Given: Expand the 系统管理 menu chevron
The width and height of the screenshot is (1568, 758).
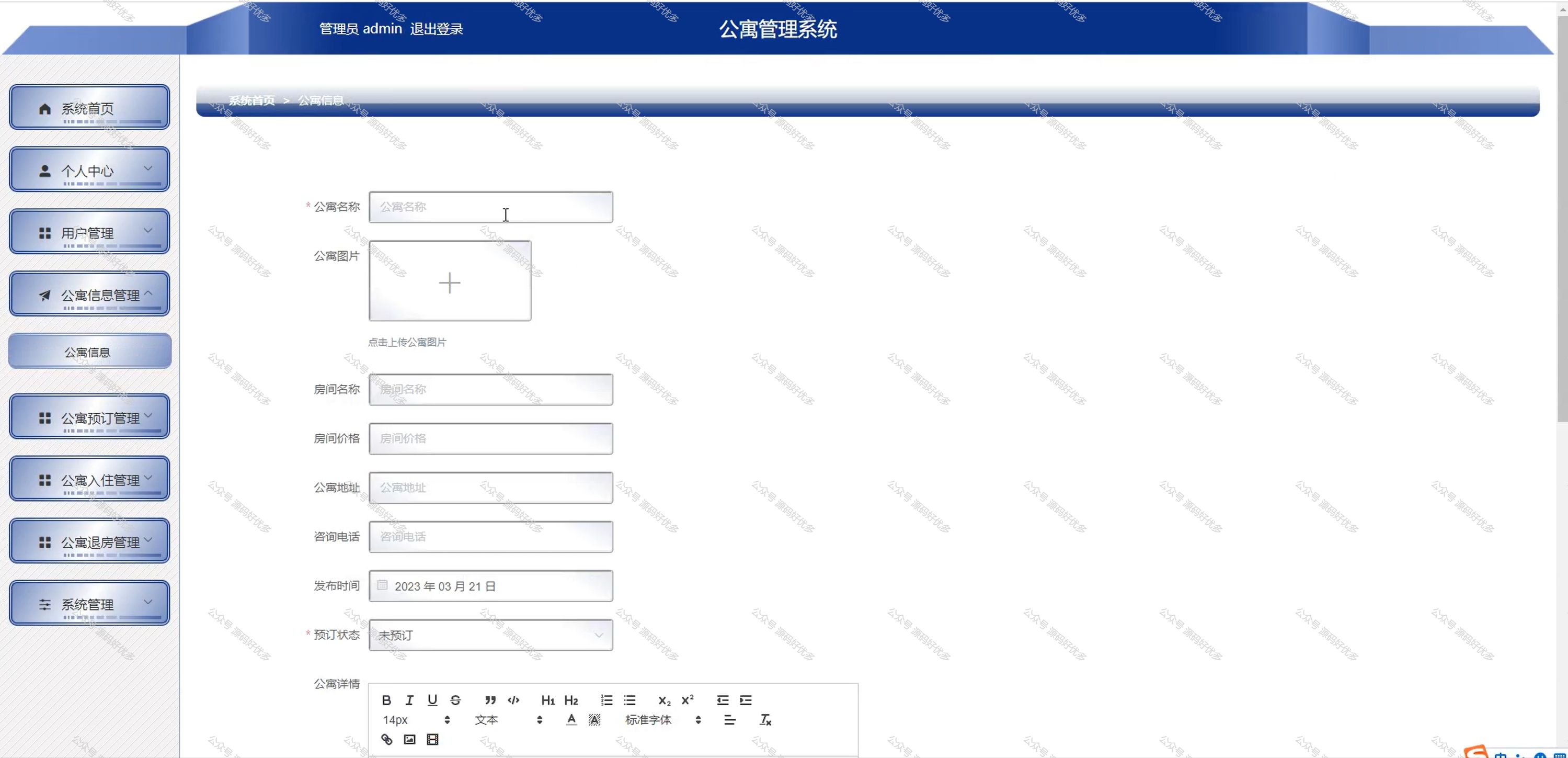Looking at the screenshot, I should 148,602.
